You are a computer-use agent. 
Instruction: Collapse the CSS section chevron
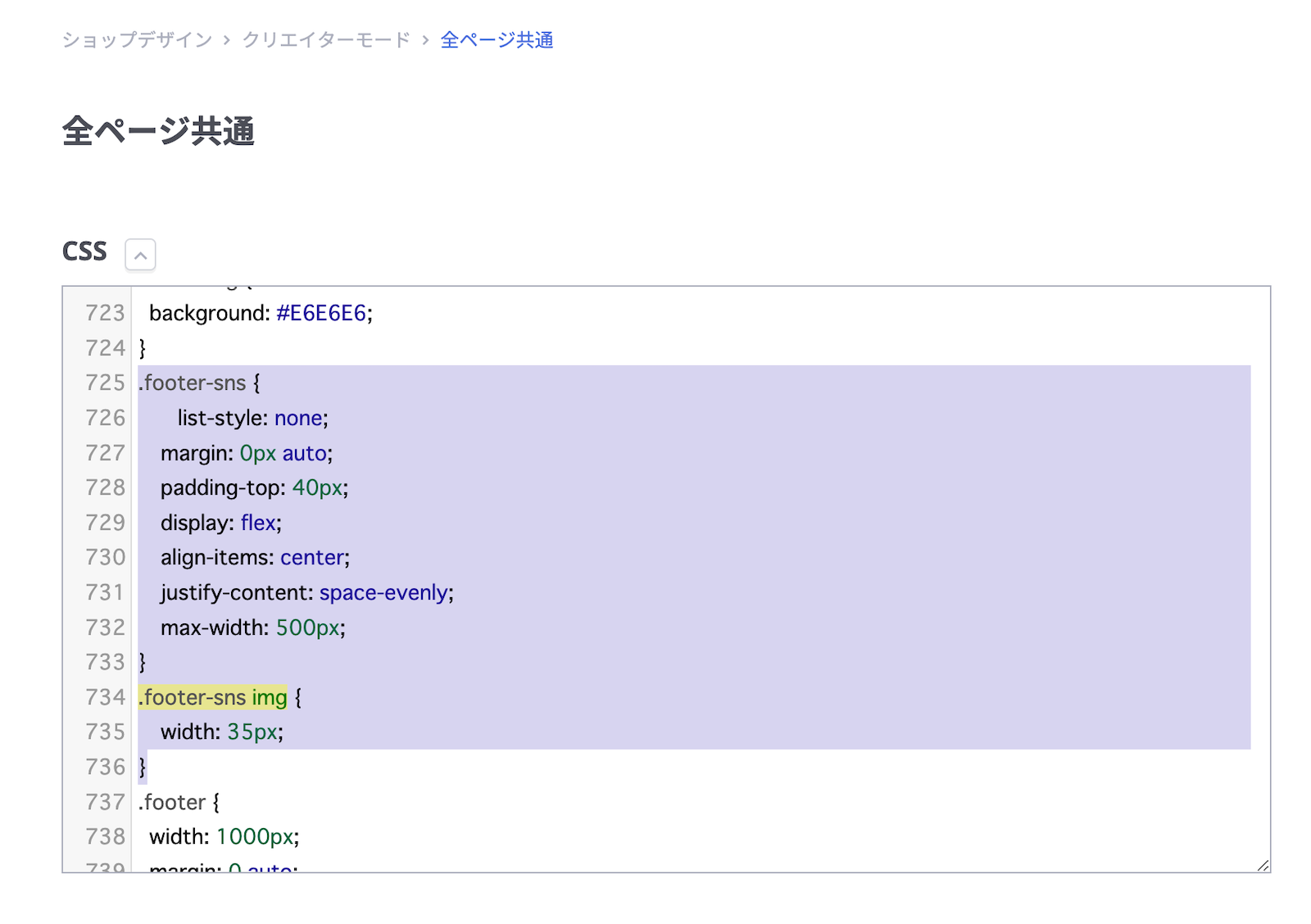point(140,255)
